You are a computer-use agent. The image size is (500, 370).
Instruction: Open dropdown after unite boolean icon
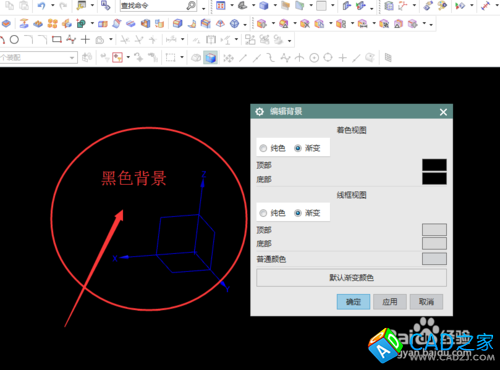(92, 23)
